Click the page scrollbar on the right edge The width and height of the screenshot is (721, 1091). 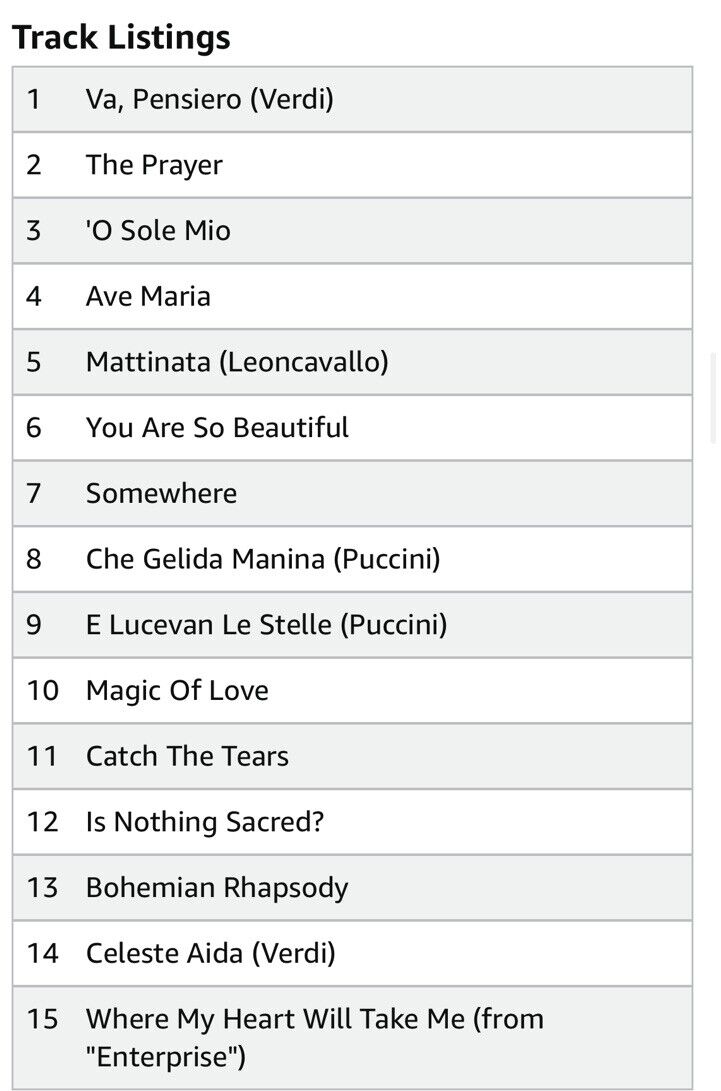click(713, 398)
